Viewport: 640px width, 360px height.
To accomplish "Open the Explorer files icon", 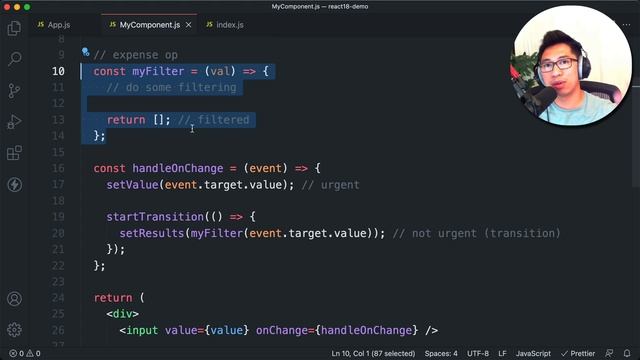I will [14, 28].
